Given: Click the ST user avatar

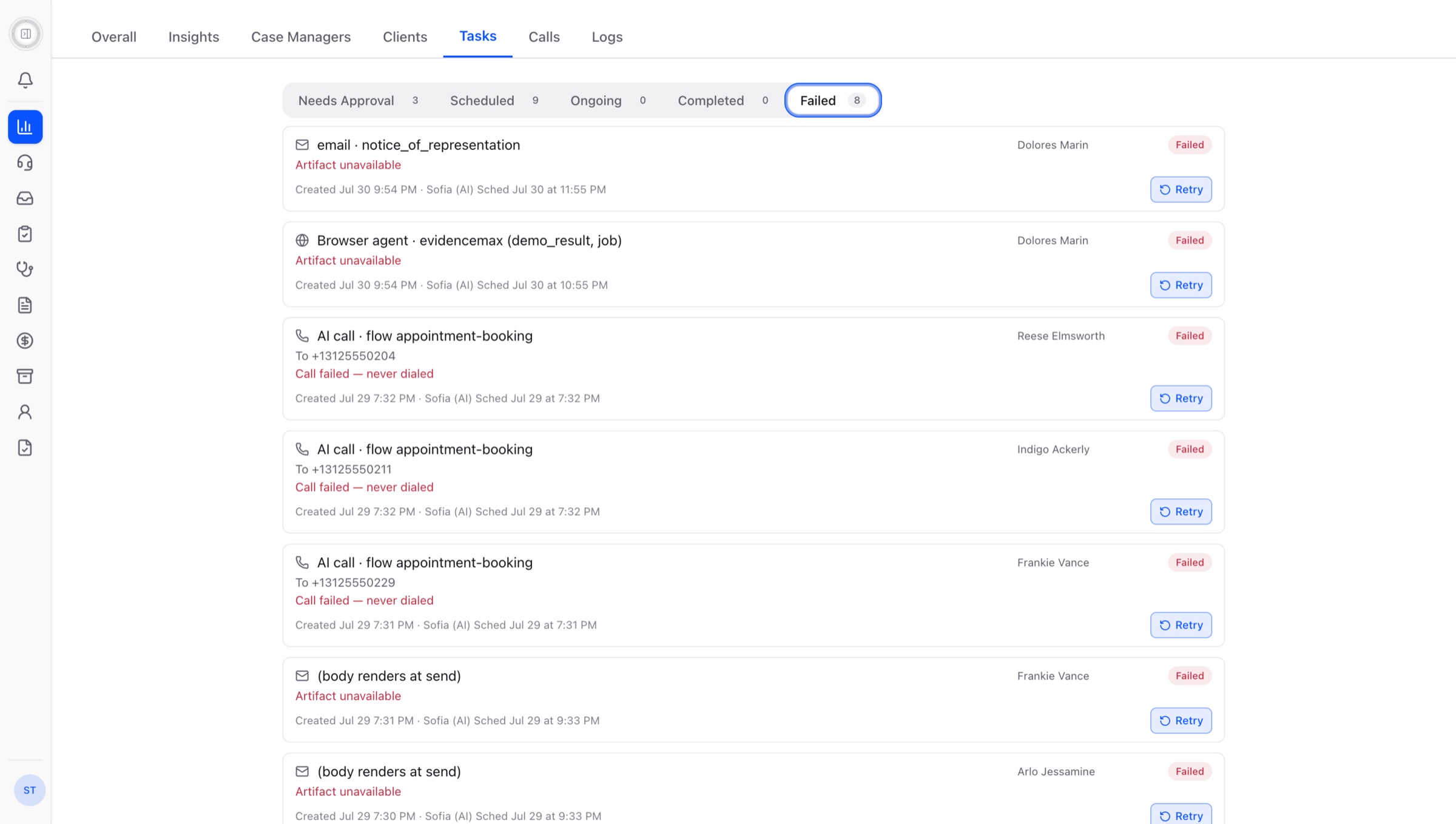Looking at the screenshot, I should point(29,790).
